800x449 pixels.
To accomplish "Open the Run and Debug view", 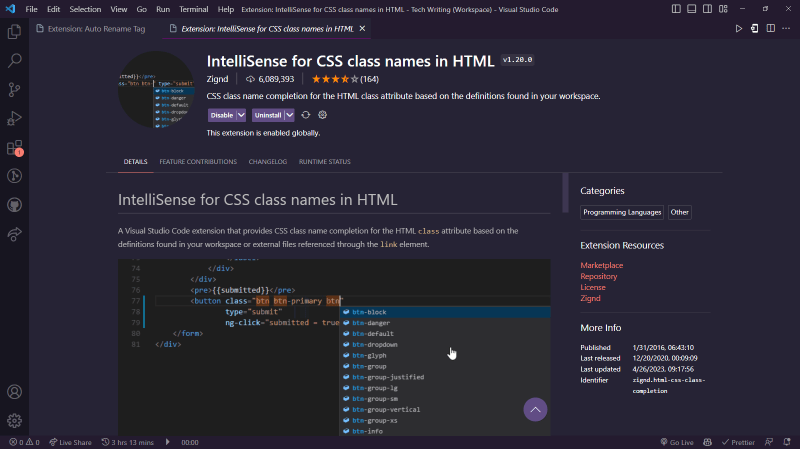I will click(14, 118).
